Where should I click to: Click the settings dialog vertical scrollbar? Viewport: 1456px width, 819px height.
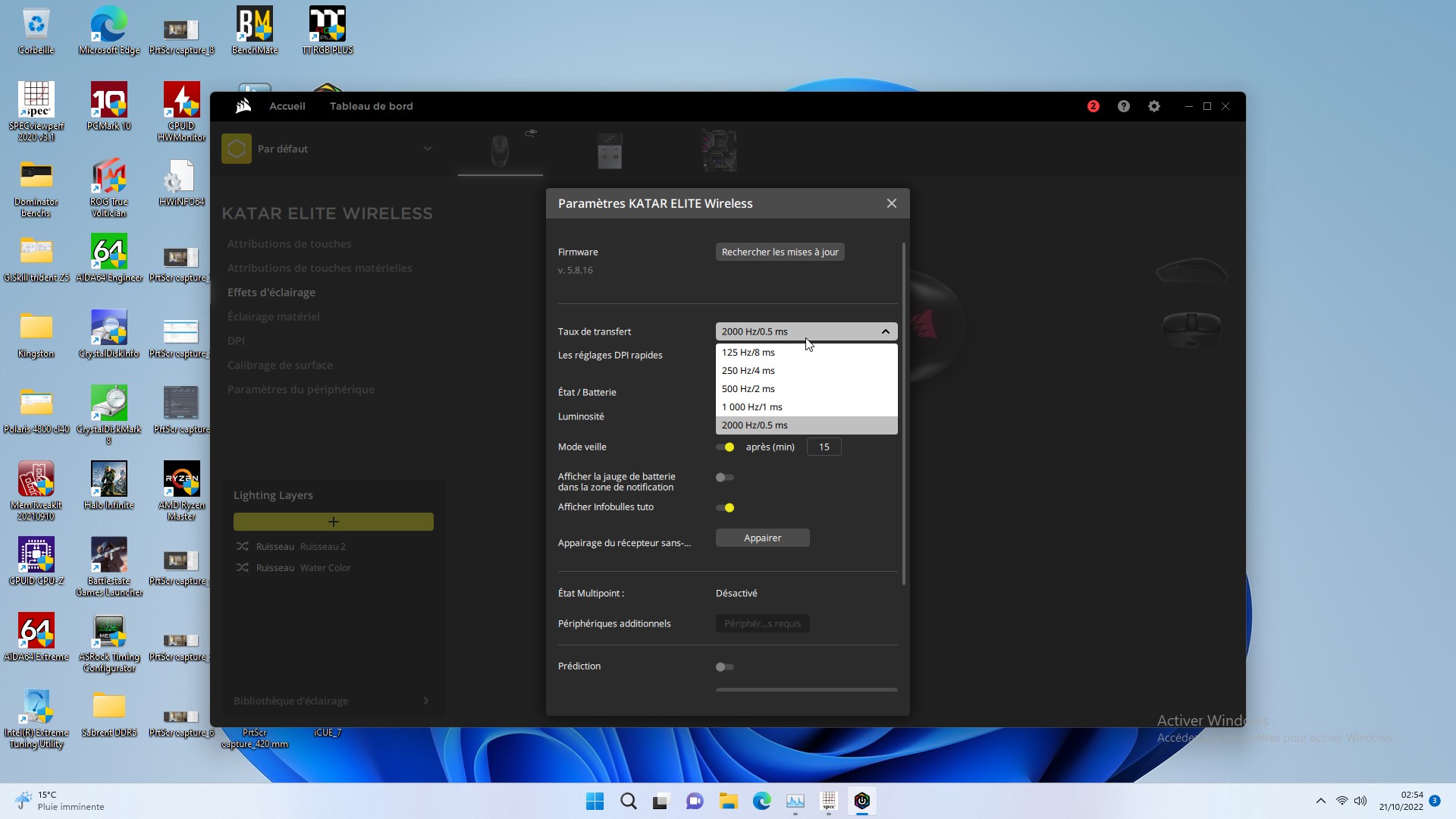pos(904,414)
